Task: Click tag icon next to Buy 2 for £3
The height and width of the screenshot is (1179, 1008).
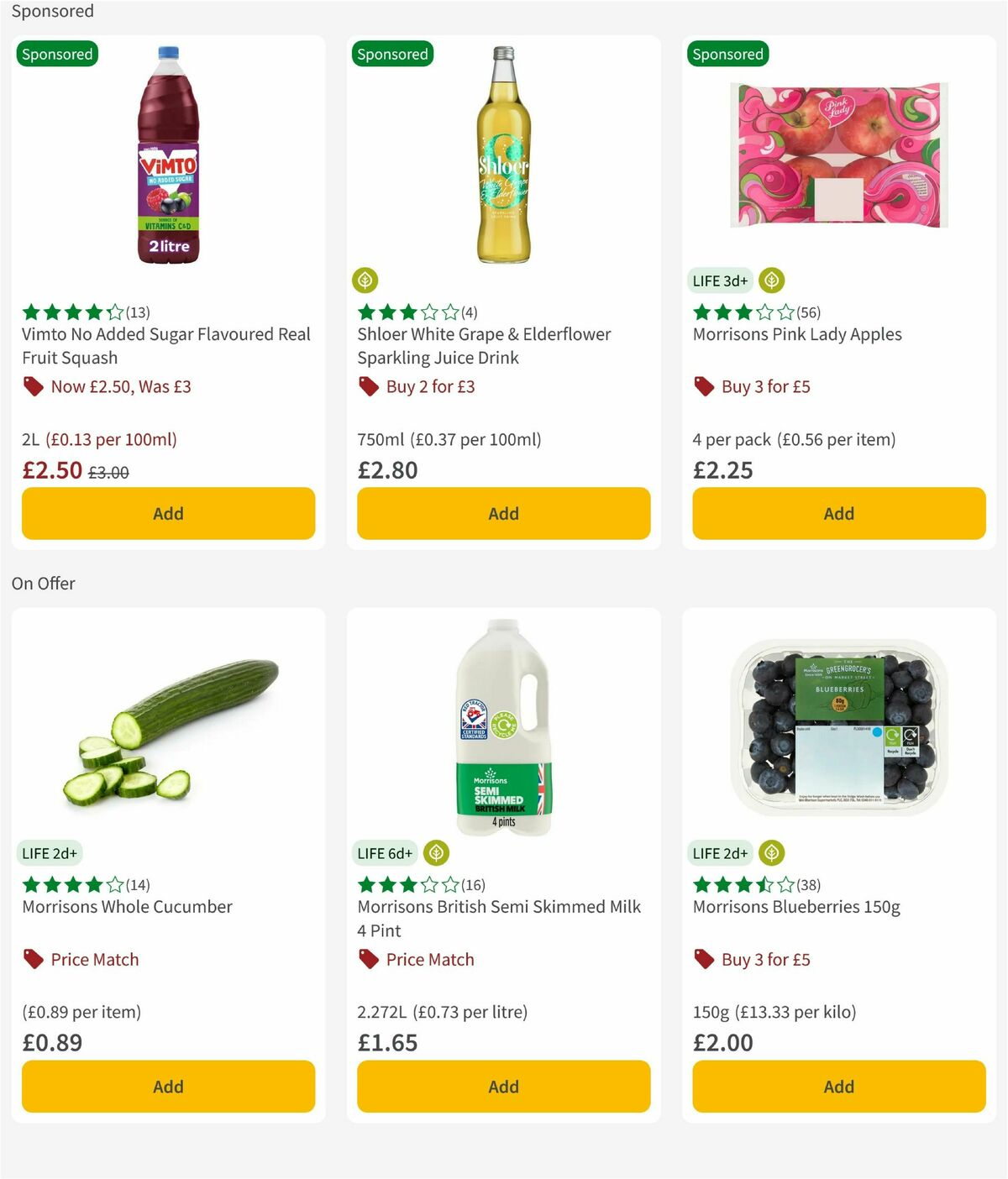Action: coord(369,386)
